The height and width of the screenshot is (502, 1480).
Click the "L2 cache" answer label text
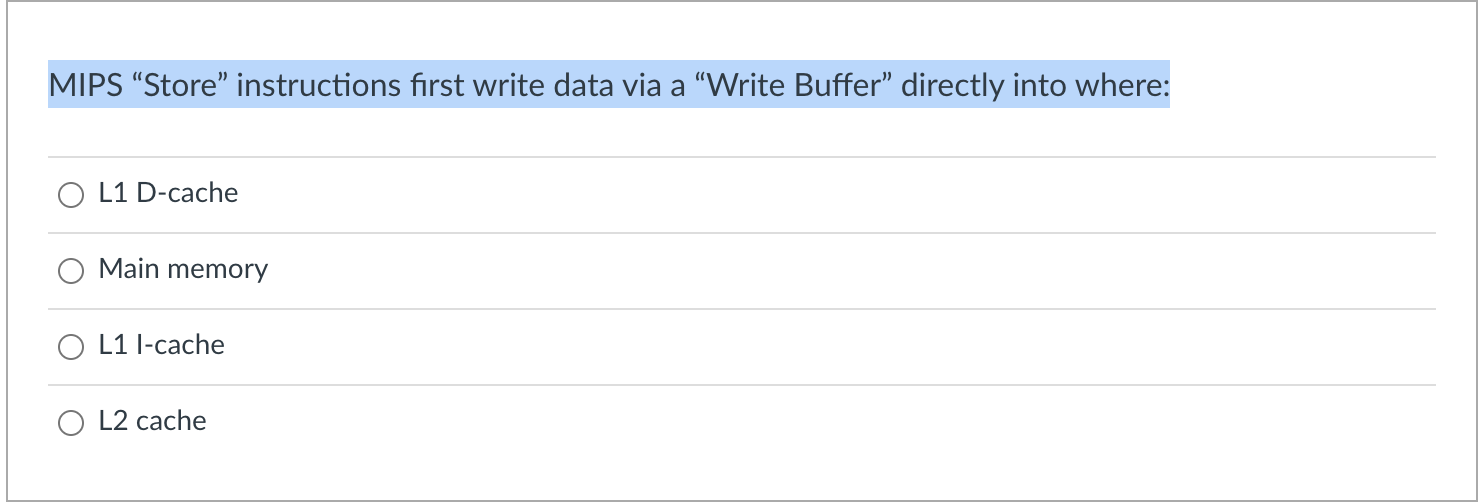pyautogui.click(x=152, y=421)
